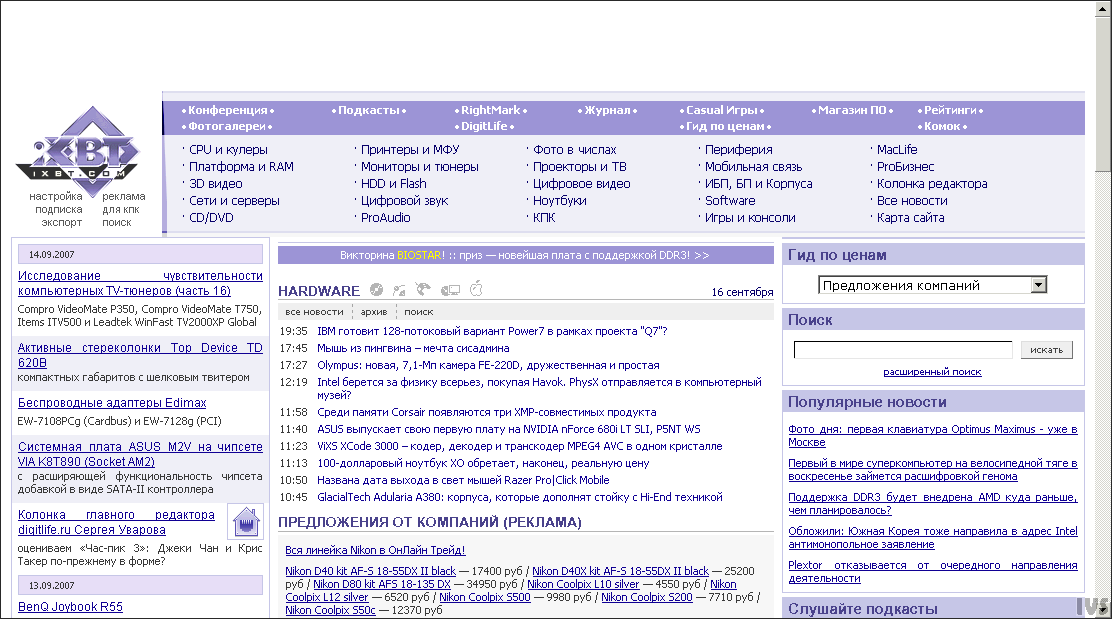Select the архив news tab
Viewport: 1112px width, 619px height.
[374, 312]
